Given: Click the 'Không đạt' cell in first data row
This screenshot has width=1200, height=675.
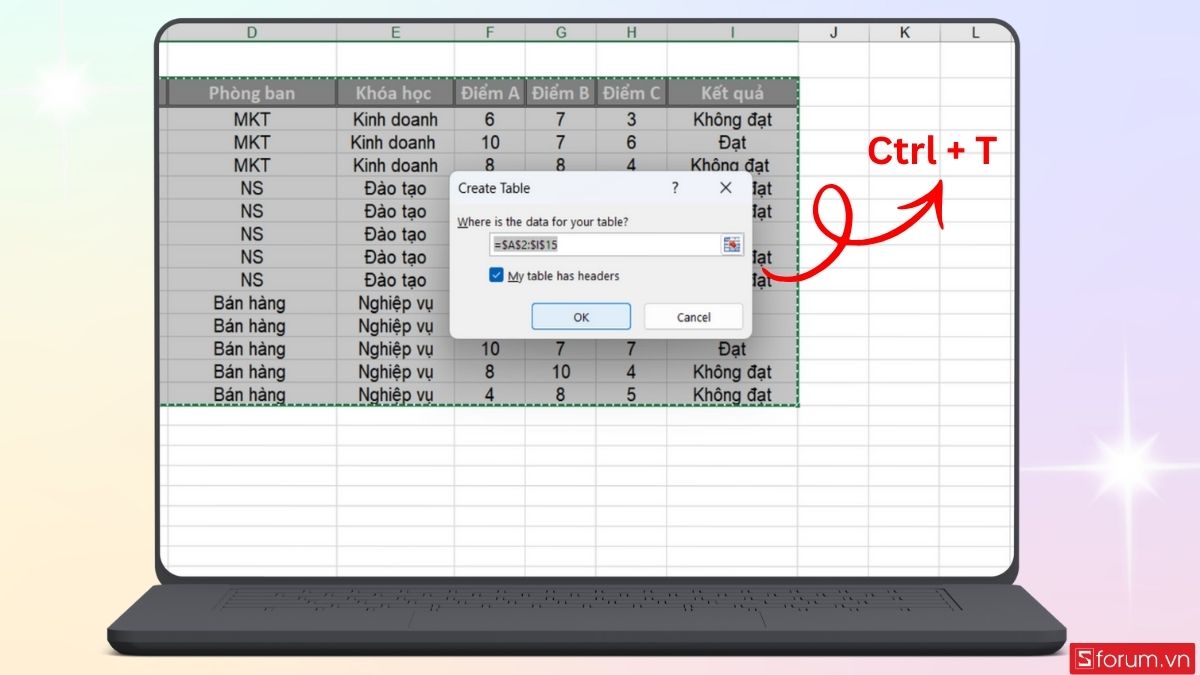Looking at the screenshot, I should [x=731, y=119].
